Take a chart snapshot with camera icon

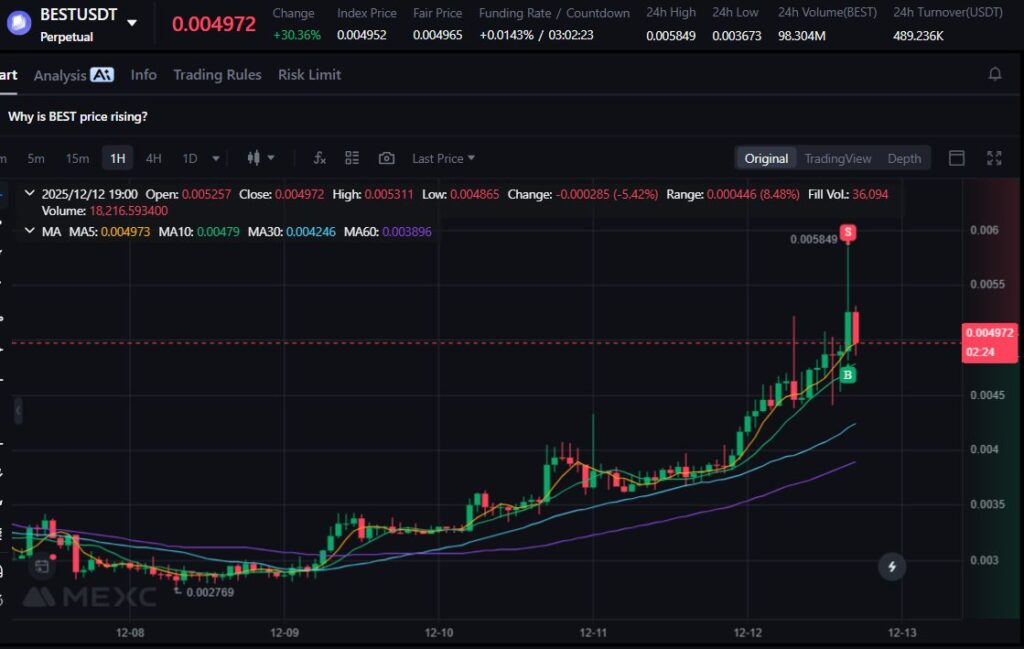pos(386,158)
